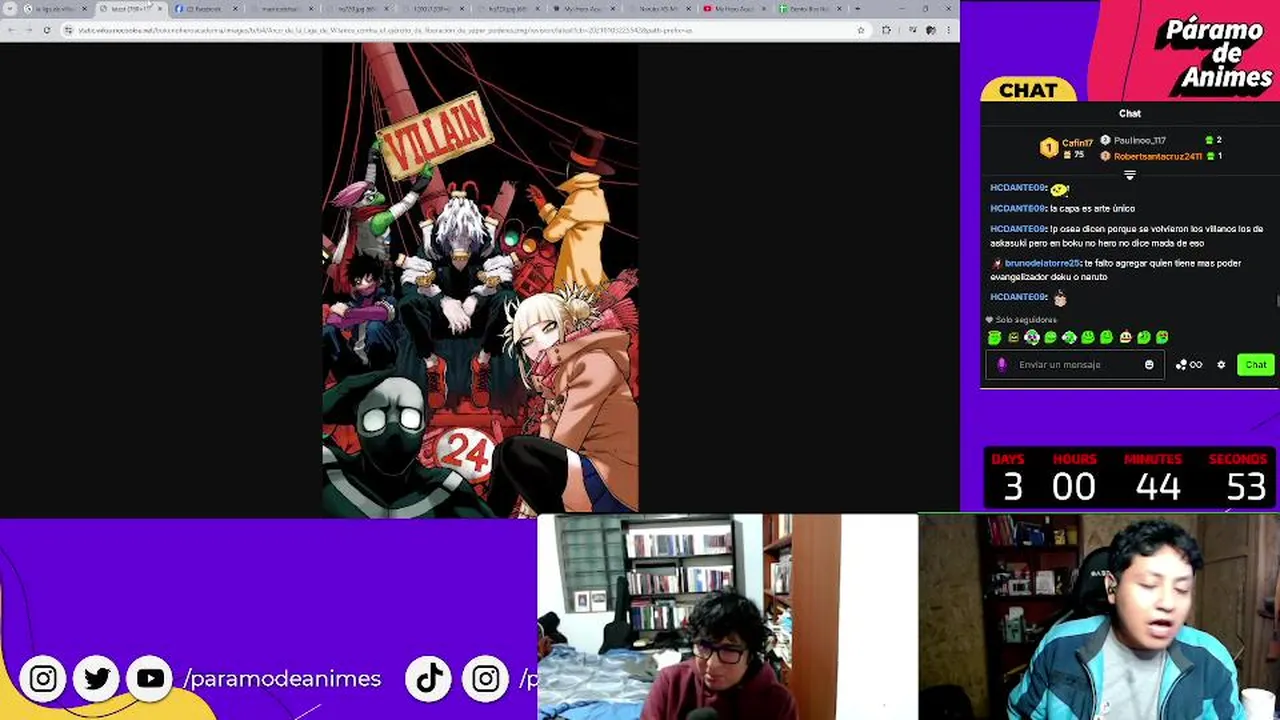Pick the multicolored clown frog emote
Image resolution: width=1280 pixels, height=720 pixels.
pyautogui.click(x=1031, y=338)
